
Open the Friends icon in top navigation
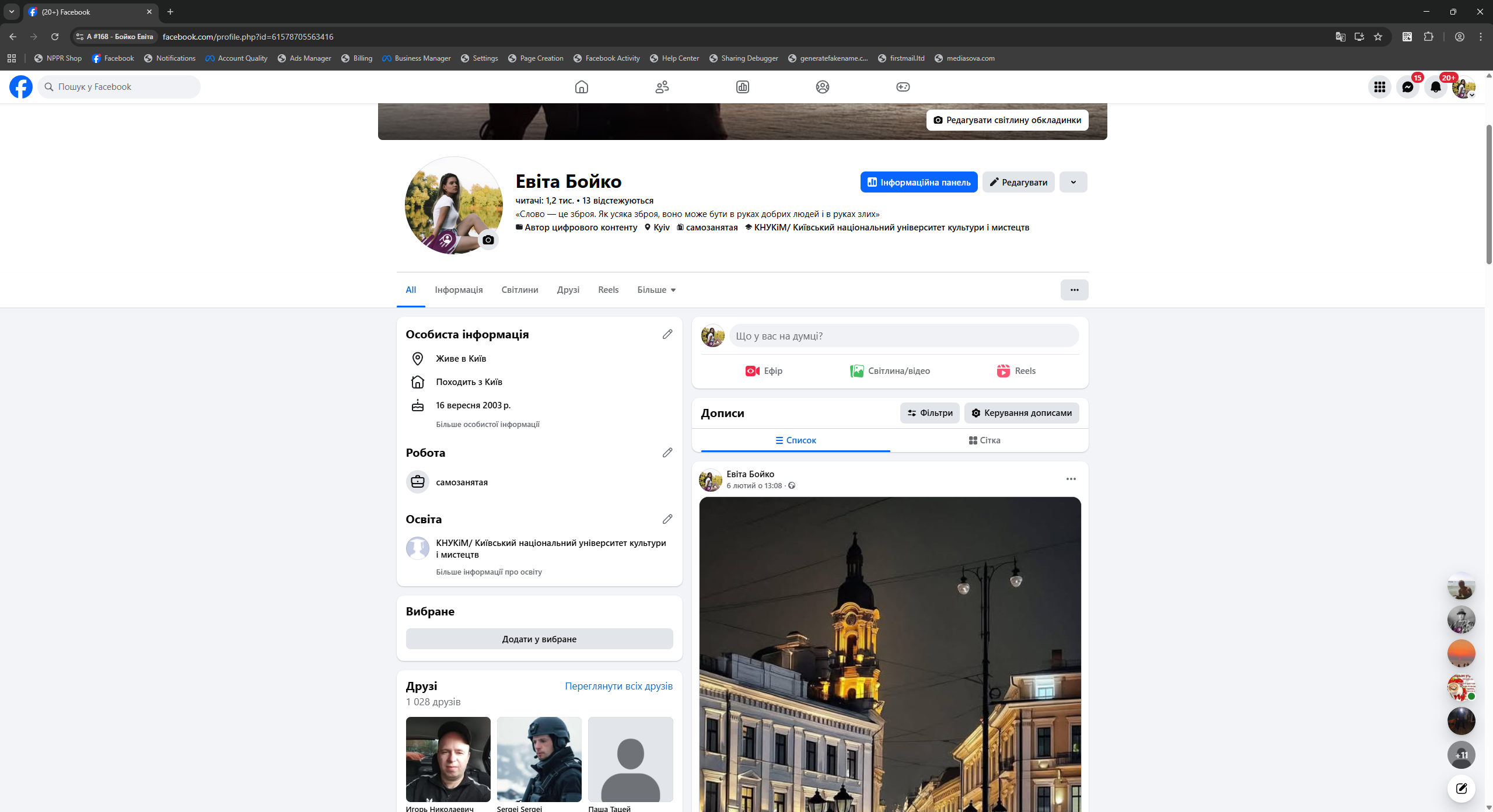coord(662,87)
